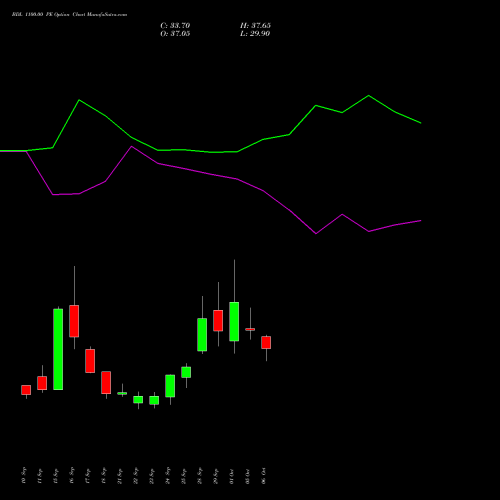500x500 pixels.
Task: Select the 11 Sep date label
Action: point(40,475)
